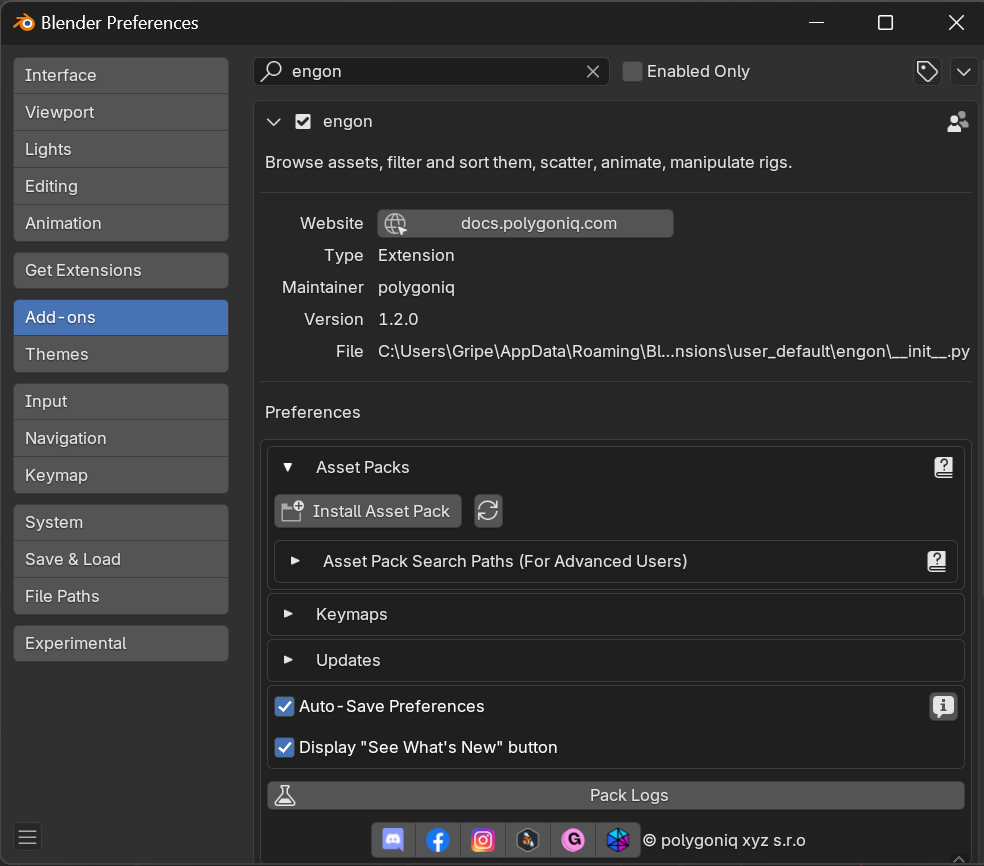Open the Get Extensions page

pos(120,270)
